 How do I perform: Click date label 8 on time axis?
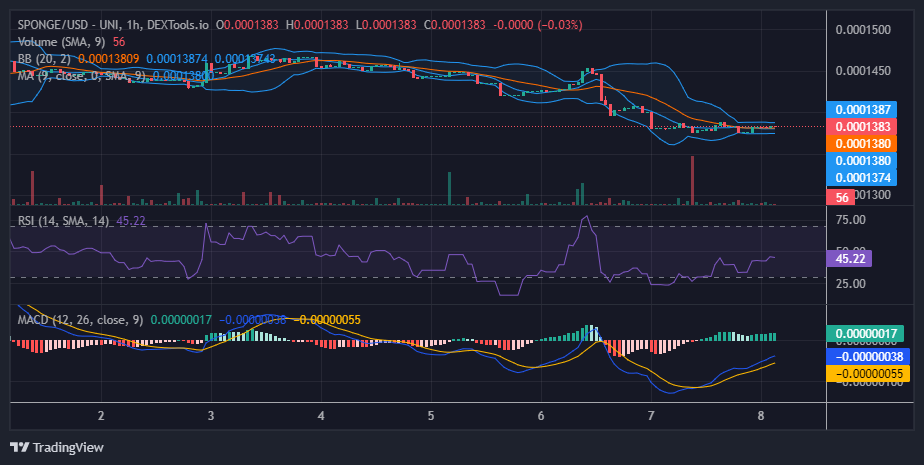click(x=761, y=415)
